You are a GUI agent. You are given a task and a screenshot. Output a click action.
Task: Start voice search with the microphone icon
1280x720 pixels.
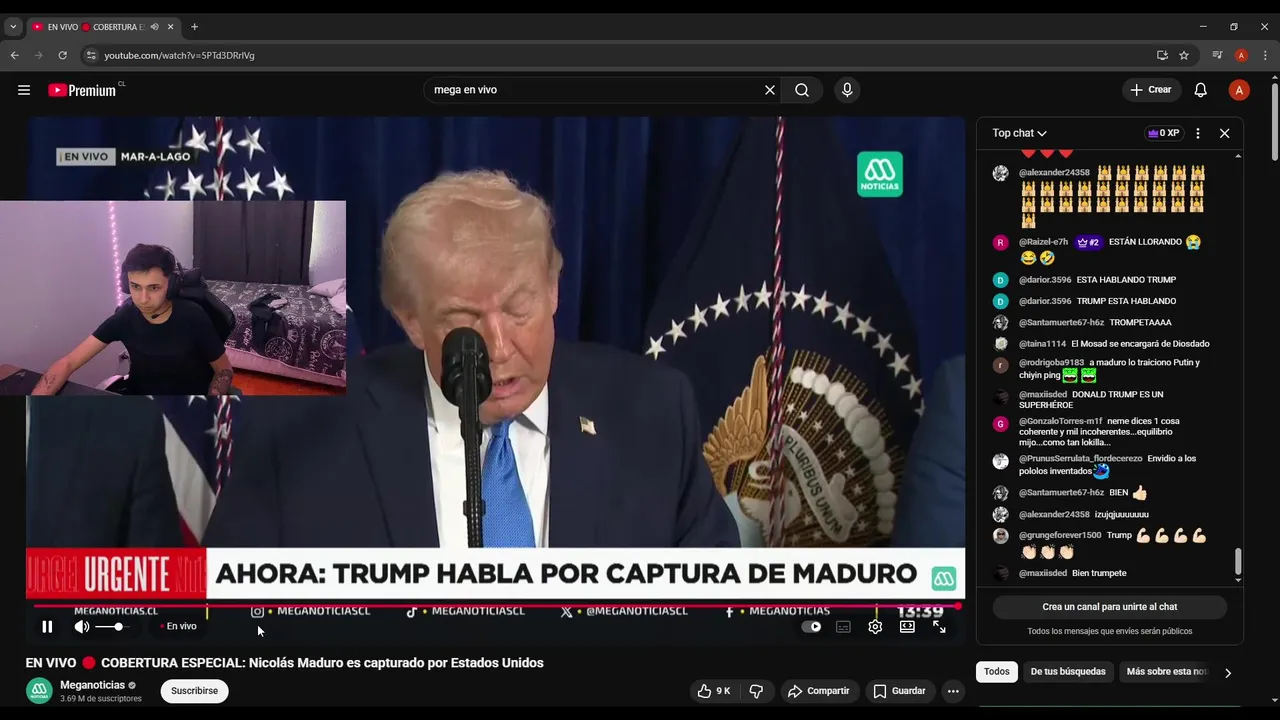coord(847,90)
